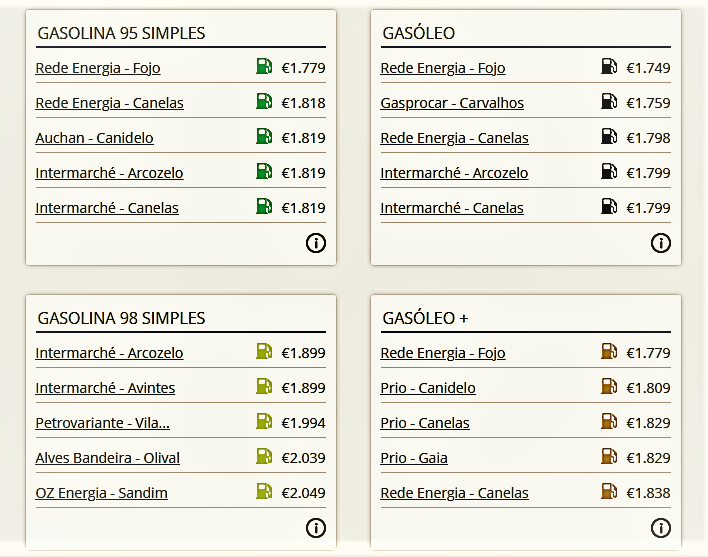The width and height of the screenshot is (708, 557).
Task: Click green pump icon beside Intermarché - Canelas gasolina 95
Action: point(264,206)
